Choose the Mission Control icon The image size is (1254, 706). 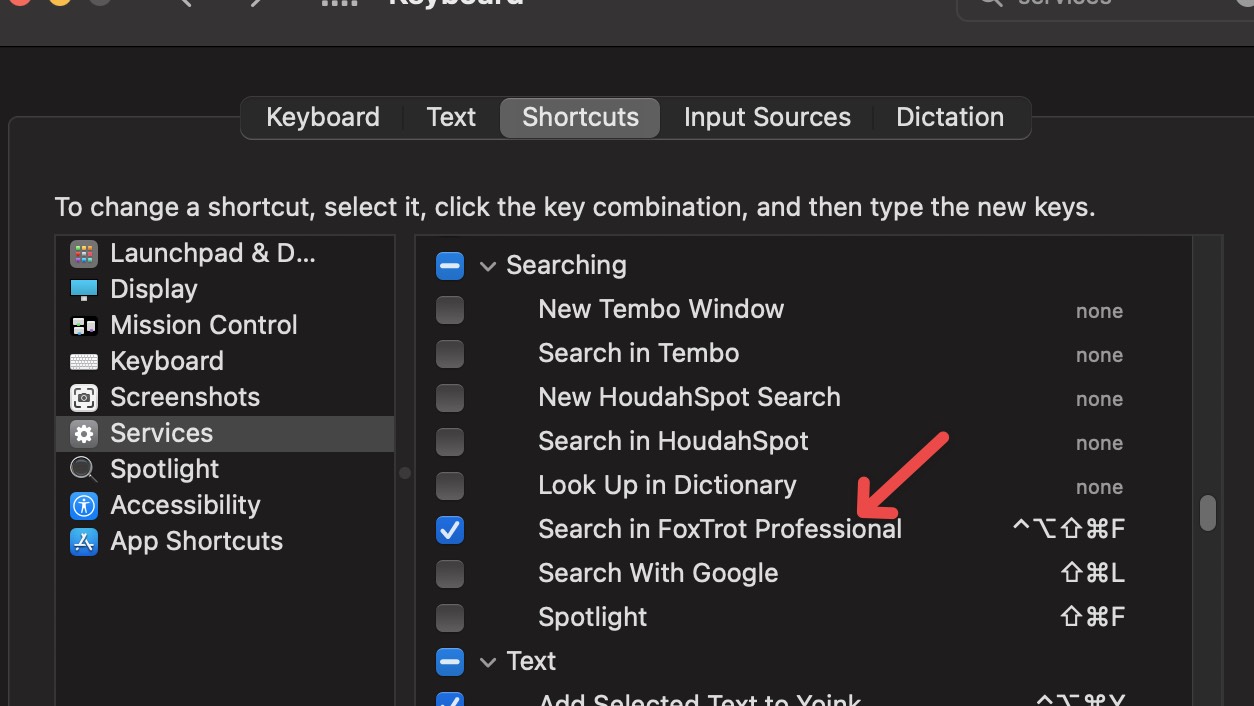(84, 326)
